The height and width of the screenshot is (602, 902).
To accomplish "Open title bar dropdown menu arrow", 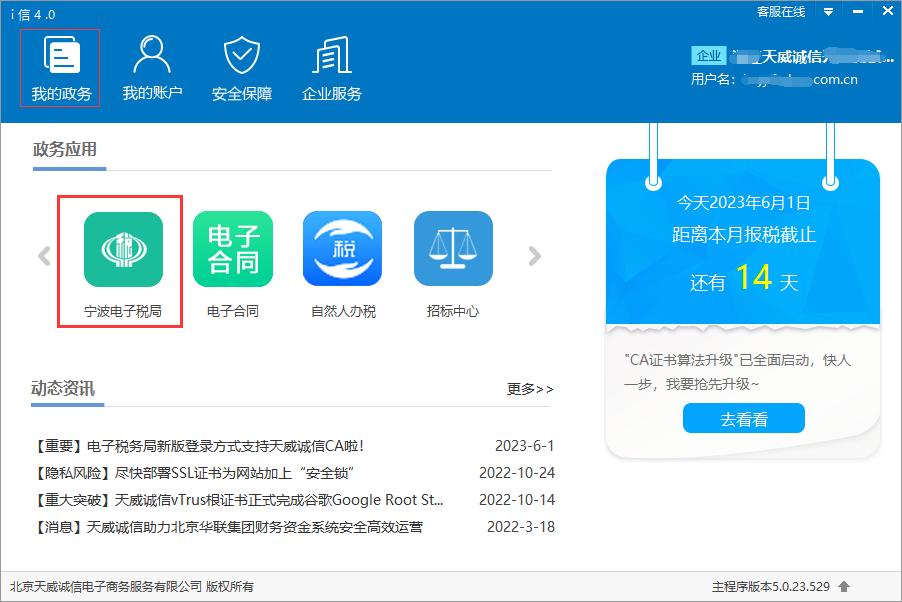I will [x=828, y=12].
